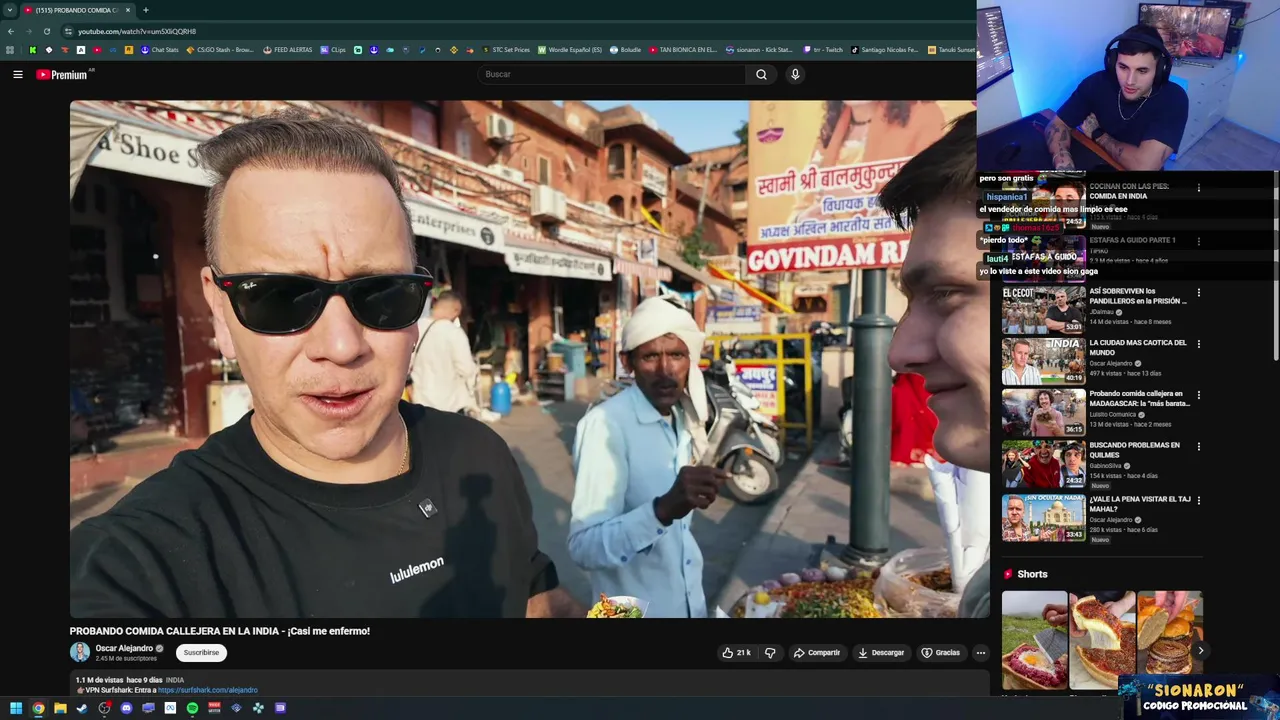This screenshot has height=720, width=1280.
Task: Like the video with 21 k likes
Action: pyautogui.click(x=736, y=653)
